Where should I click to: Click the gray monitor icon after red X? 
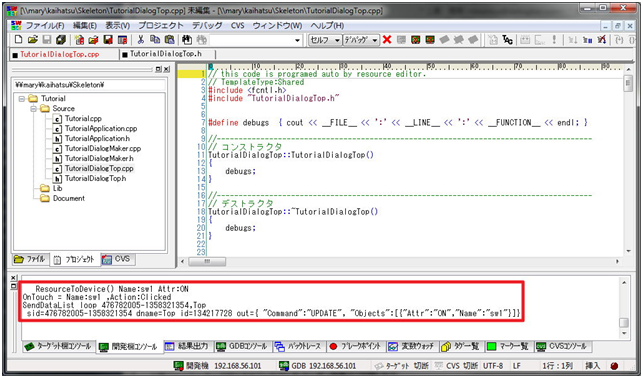click(401, 40)
